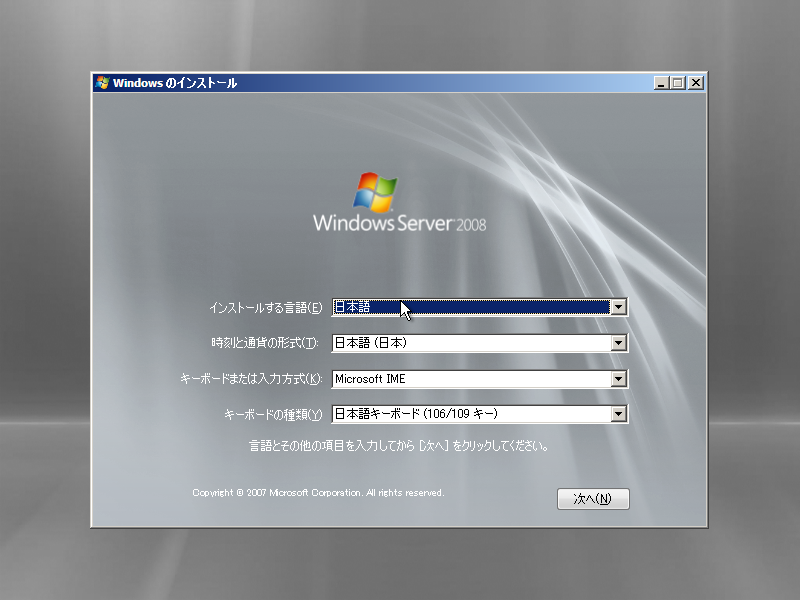Open the インストールする言語 dropdown arrow
This screenshot has width=800, height=600.
(x=620, y=307)
